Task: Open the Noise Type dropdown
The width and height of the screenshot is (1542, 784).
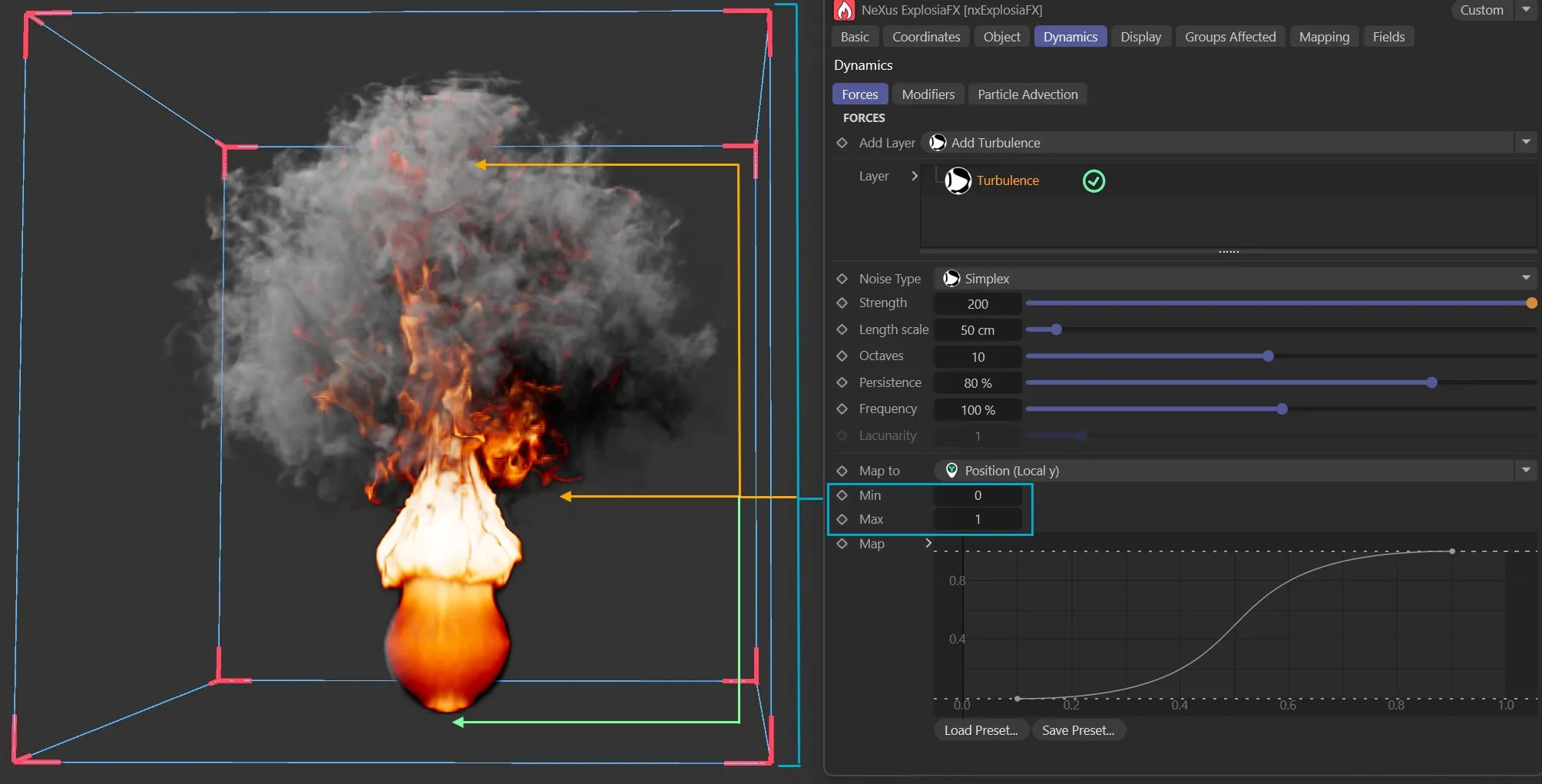Action: (x=1524, y=278)
